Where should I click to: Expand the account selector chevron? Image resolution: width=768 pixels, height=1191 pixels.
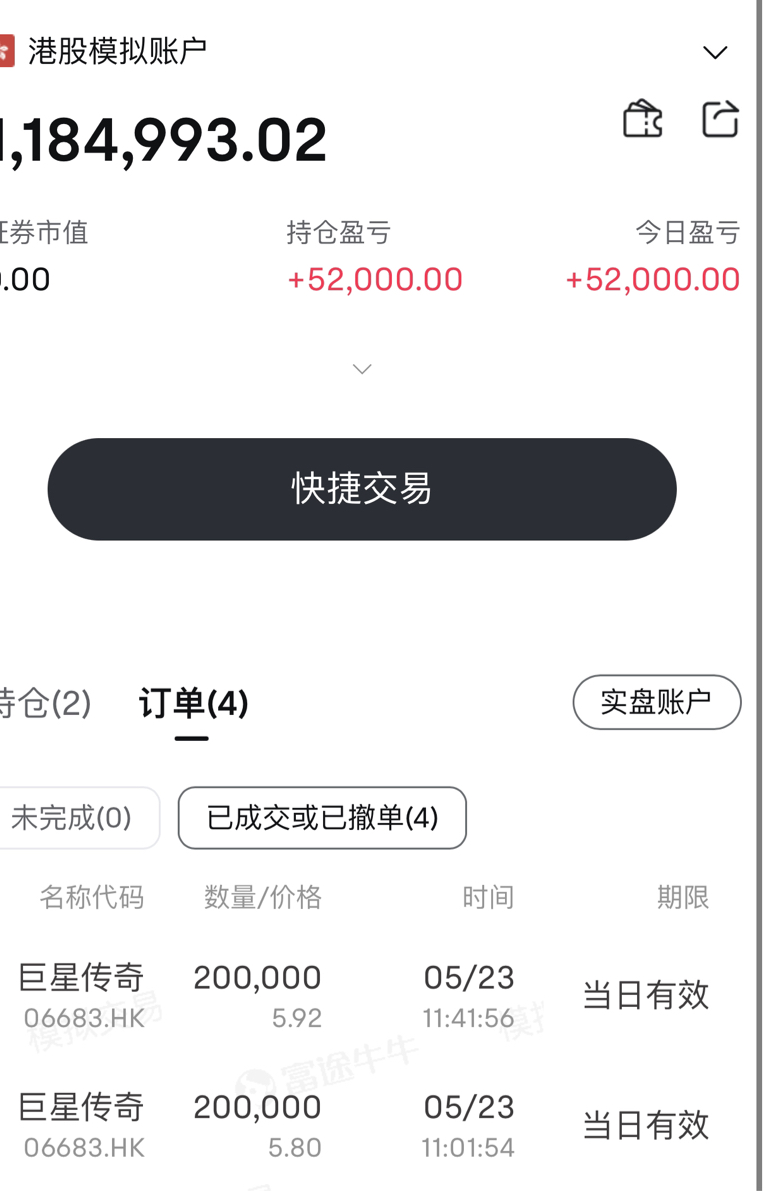tap(715, 52)
